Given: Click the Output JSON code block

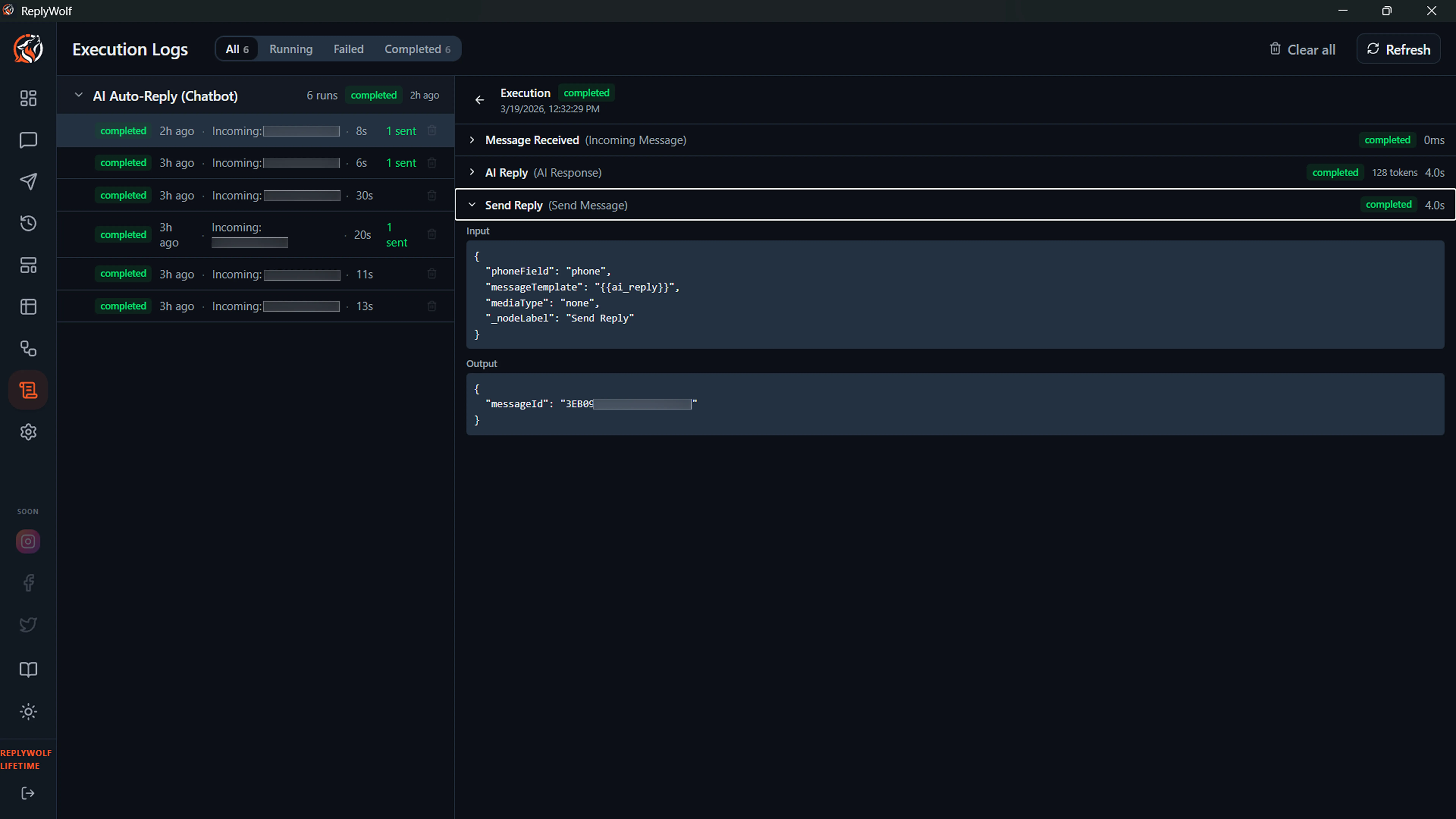Looking at the screenshot, I should tap(955, 404).
